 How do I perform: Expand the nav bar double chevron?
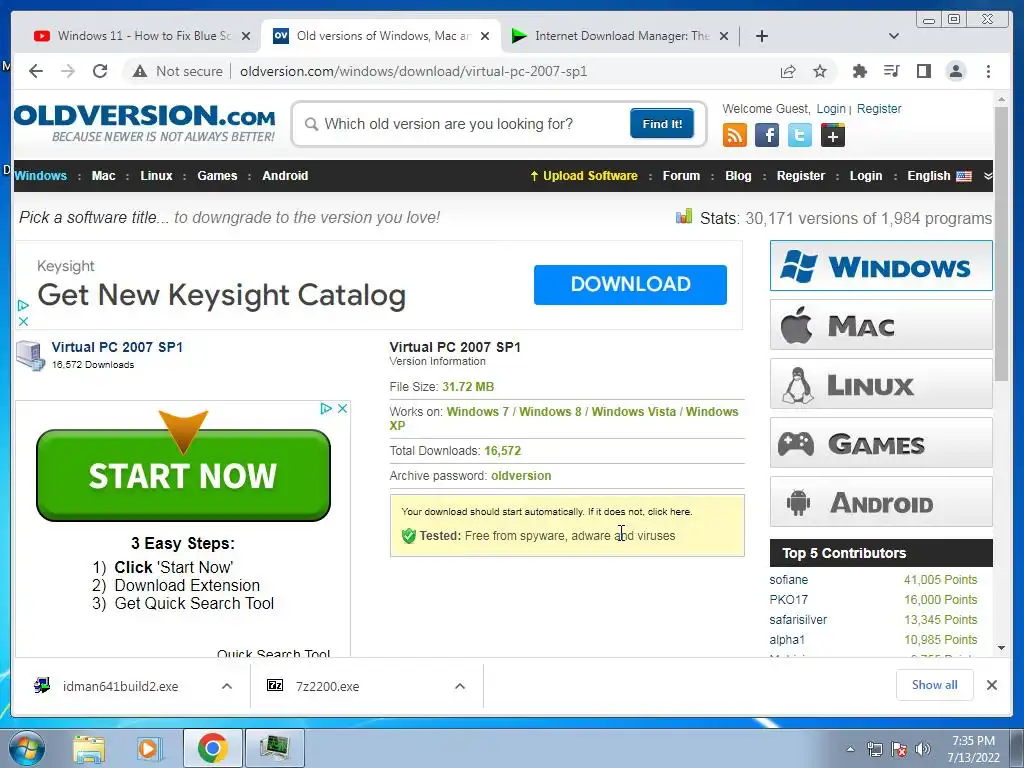tap(987, 176)
